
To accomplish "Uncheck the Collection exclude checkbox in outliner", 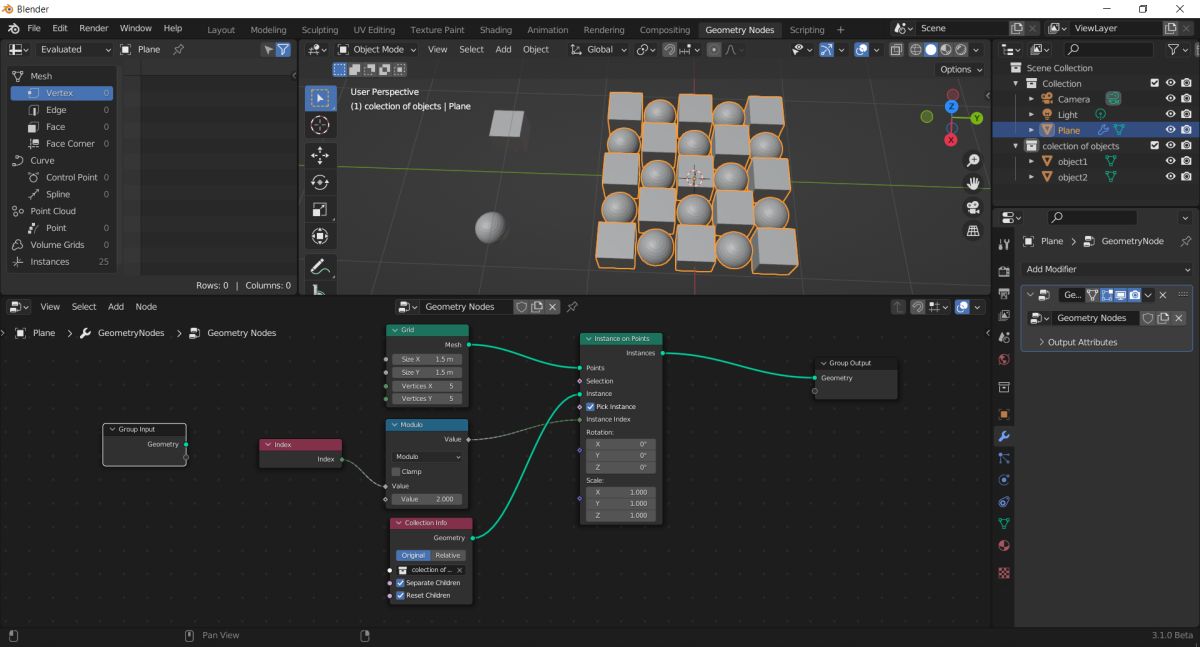I will coord(1155,83).
